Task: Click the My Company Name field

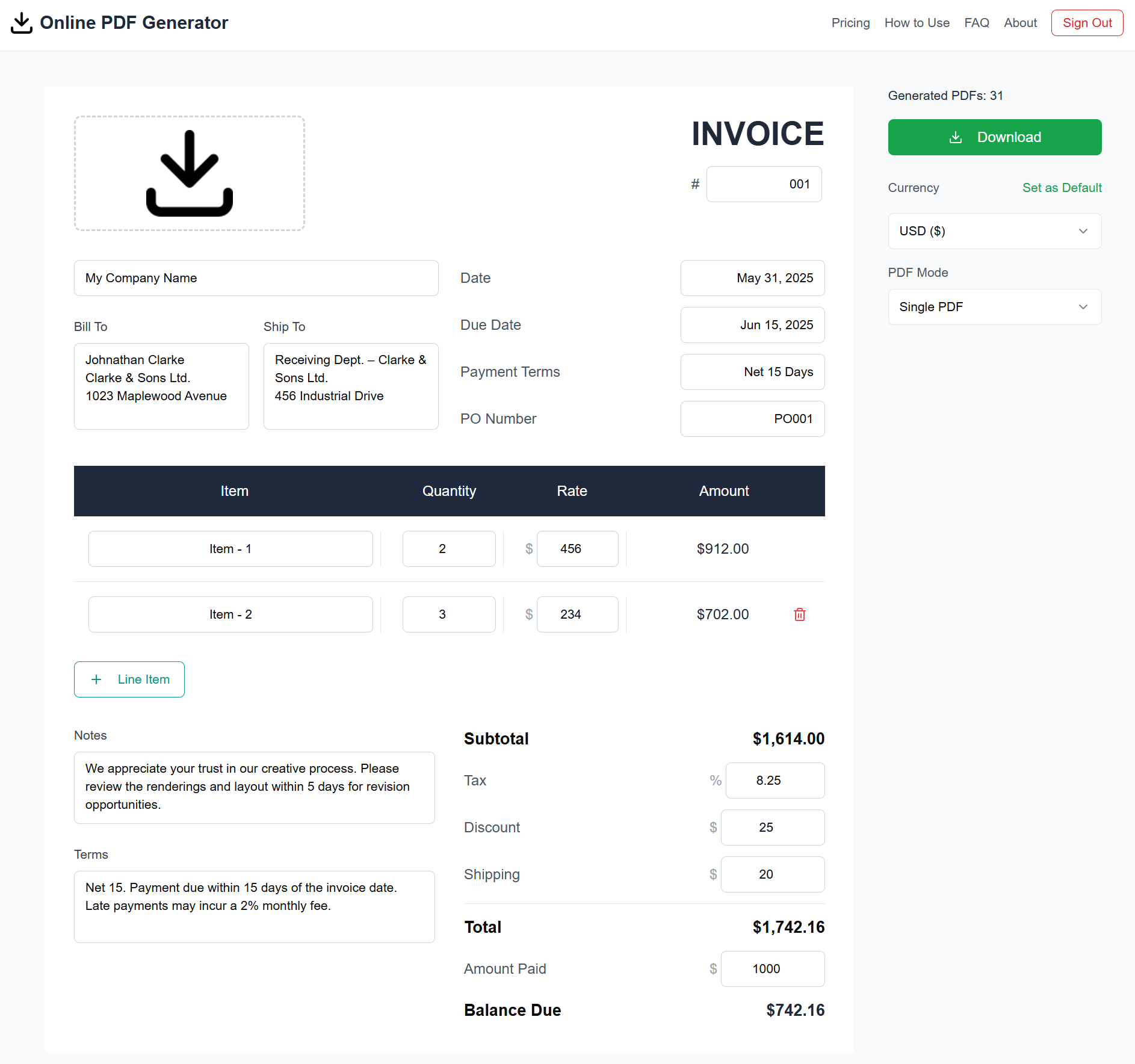Action: coord(256,278)
